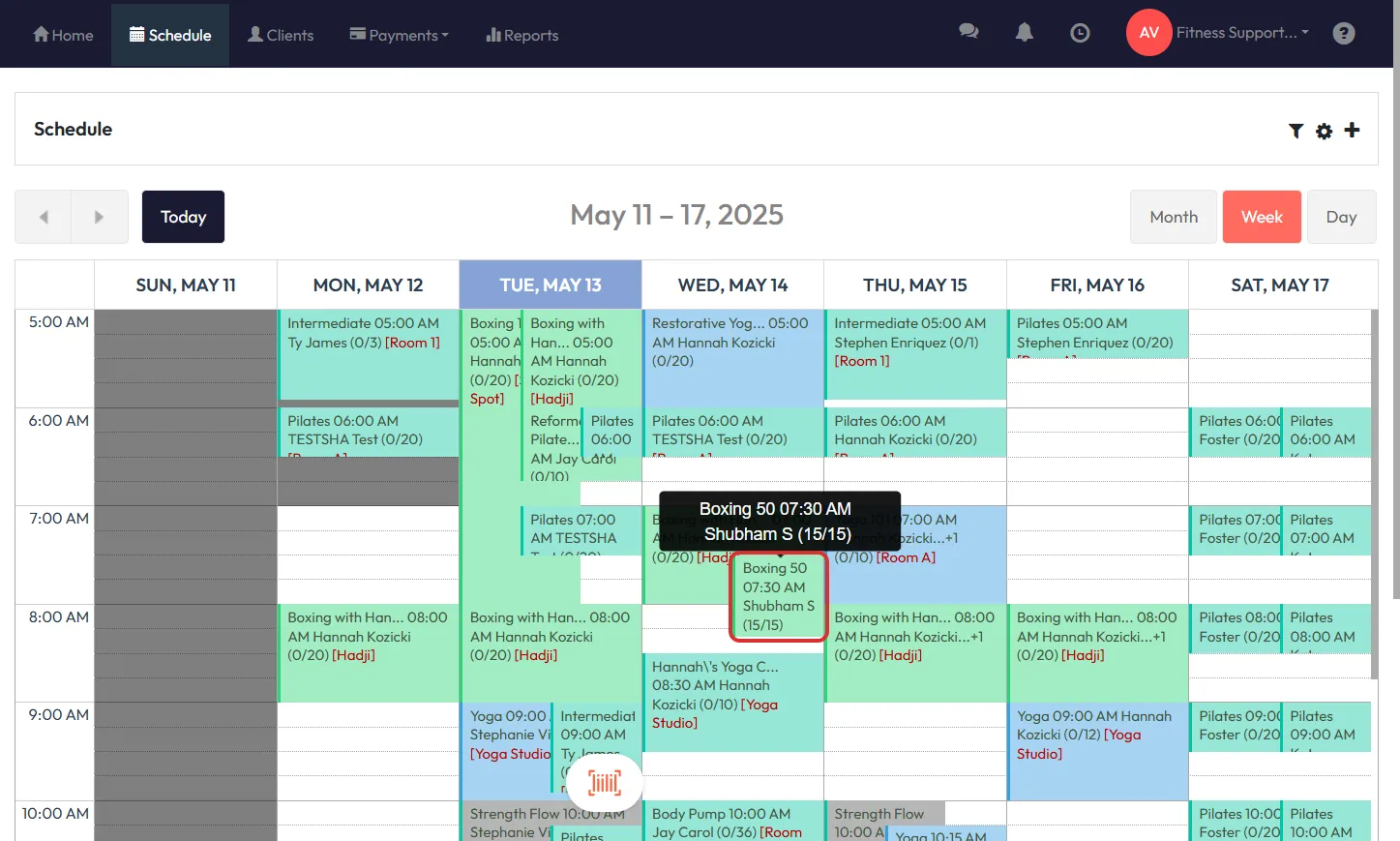This screenshot has height=841, width=1400.
Task: Open the Clients tab
Action: pos(281,35)
